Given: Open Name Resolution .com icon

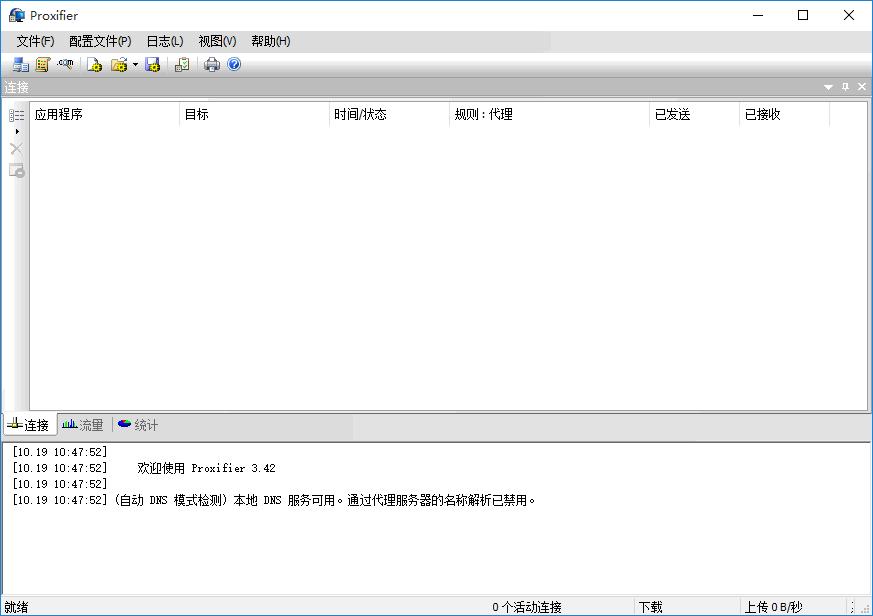Looking at the screenshot, I should point(65,65).
